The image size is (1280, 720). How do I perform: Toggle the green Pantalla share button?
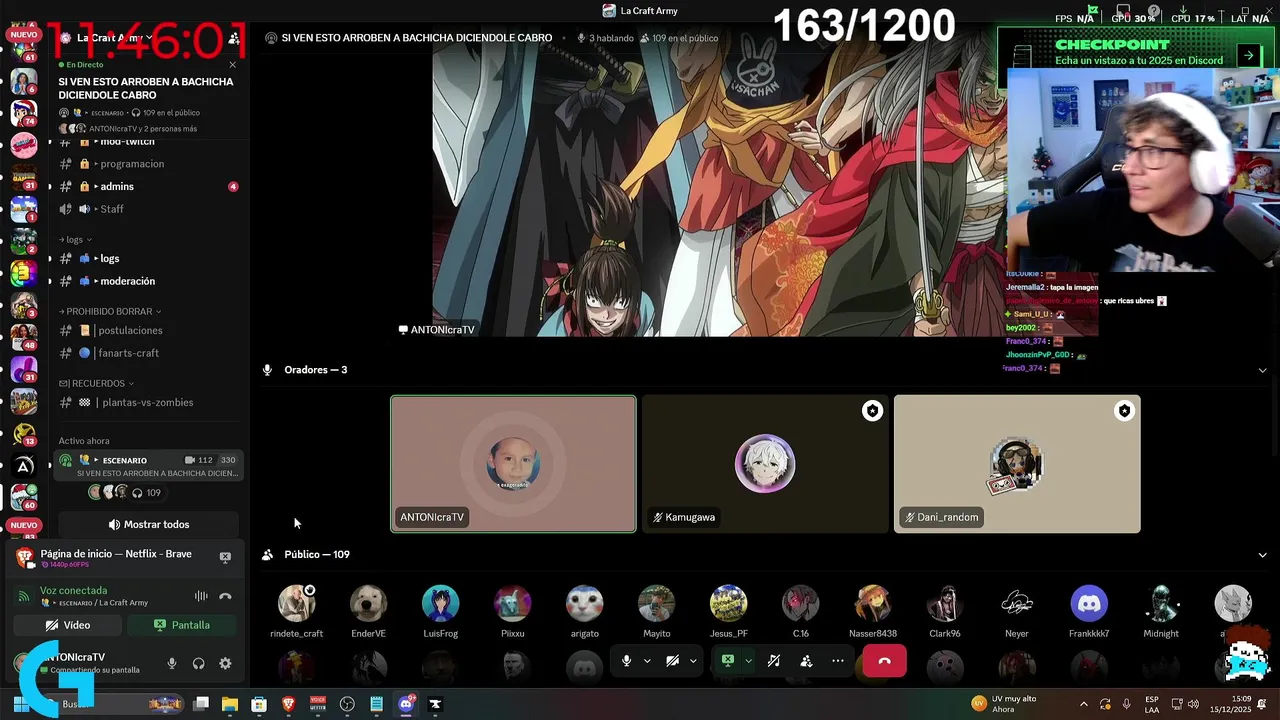point(181,625)
